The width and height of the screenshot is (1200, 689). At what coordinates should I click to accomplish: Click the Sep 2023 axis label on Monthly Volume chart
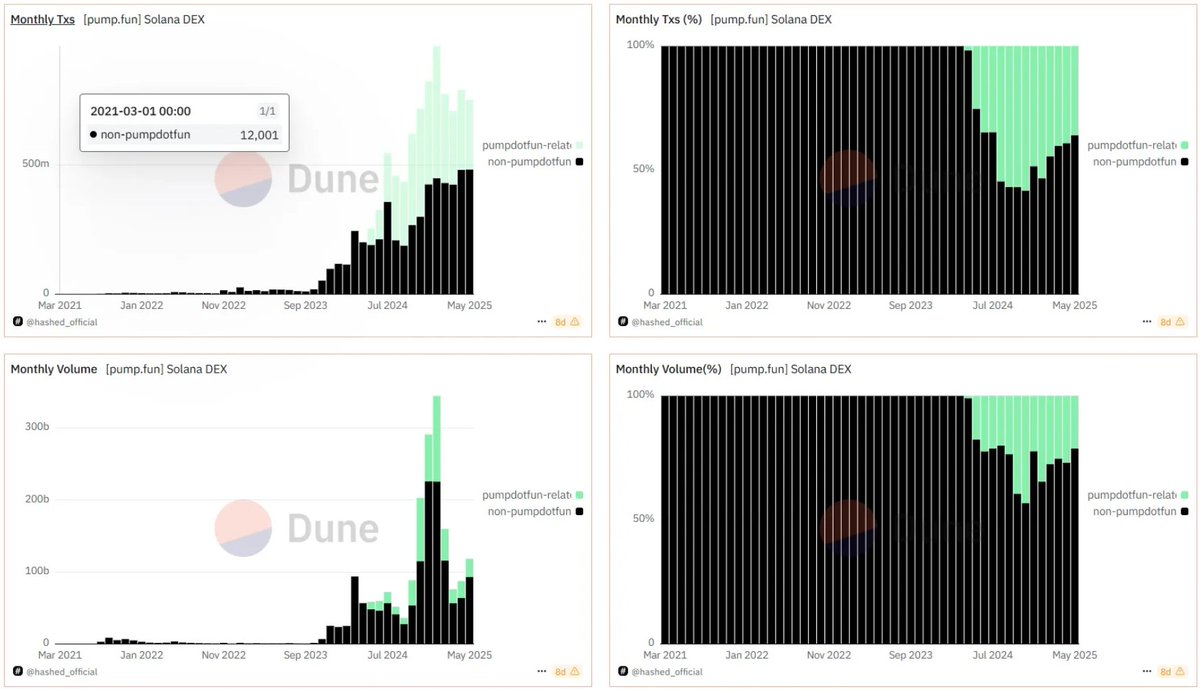tap(306, 655)
